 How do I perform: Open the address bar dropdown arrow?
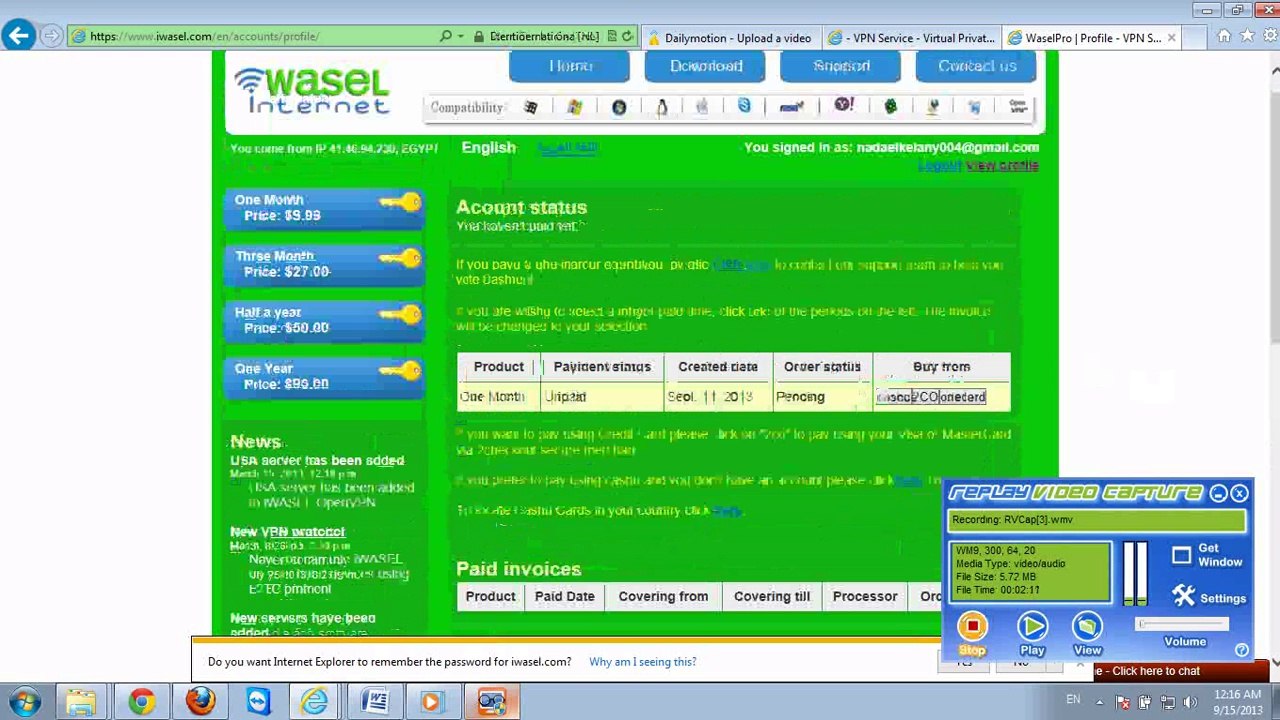pyautogui.click(x=460, y=37)
